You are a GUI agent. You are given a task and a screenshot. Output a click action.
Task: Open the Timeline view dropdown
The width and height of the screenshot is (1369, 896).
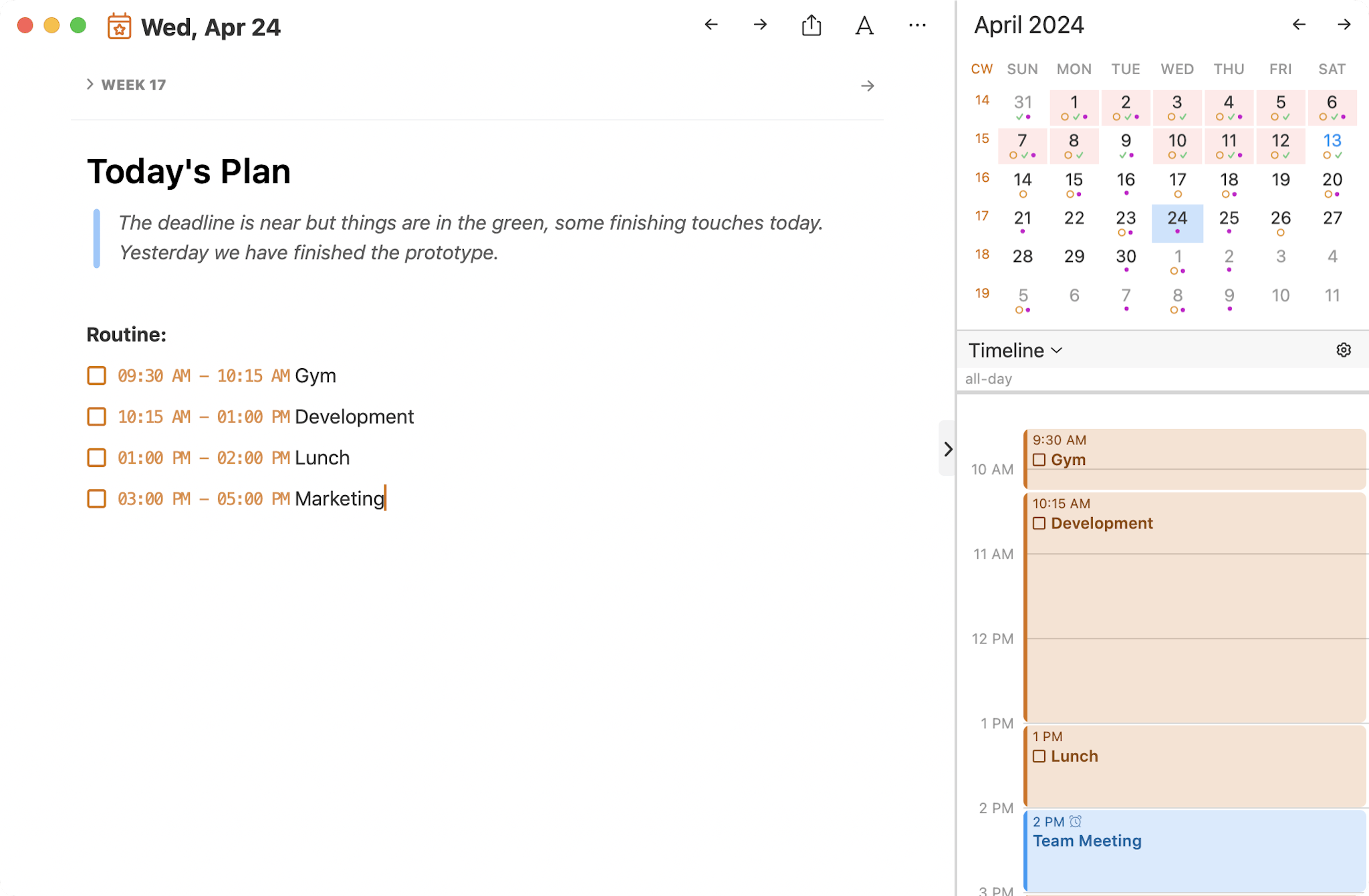1013,349
